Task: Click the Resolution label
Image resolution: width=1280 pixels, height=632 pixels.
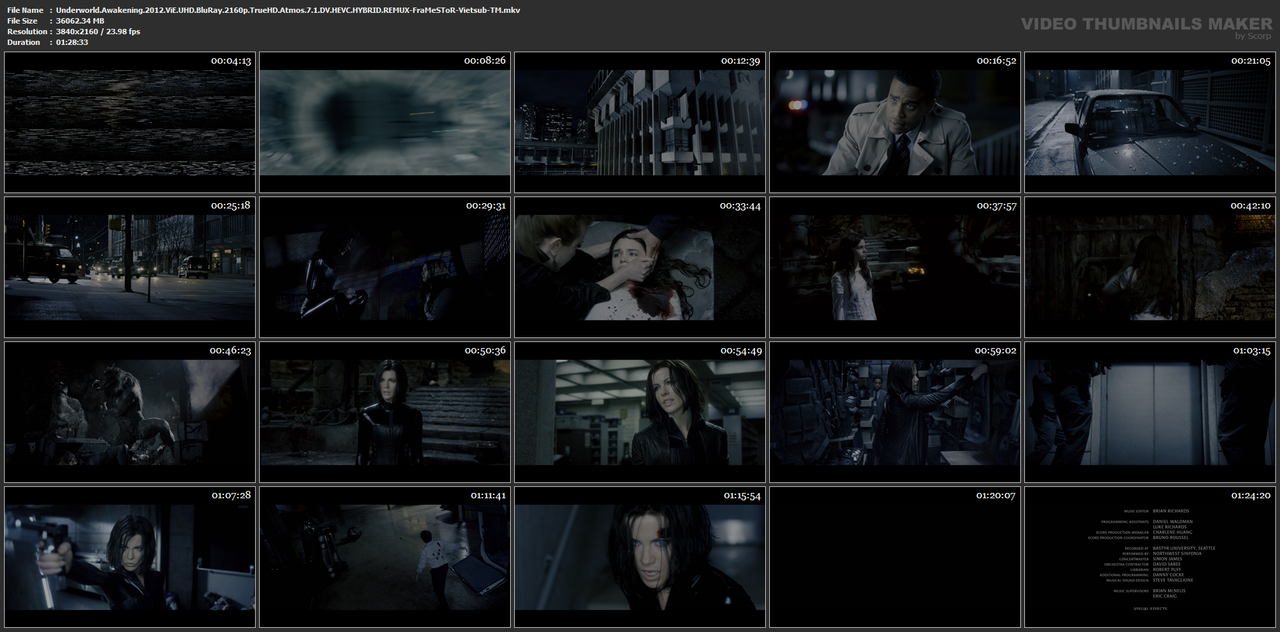Action: click(x=25, y=31)
